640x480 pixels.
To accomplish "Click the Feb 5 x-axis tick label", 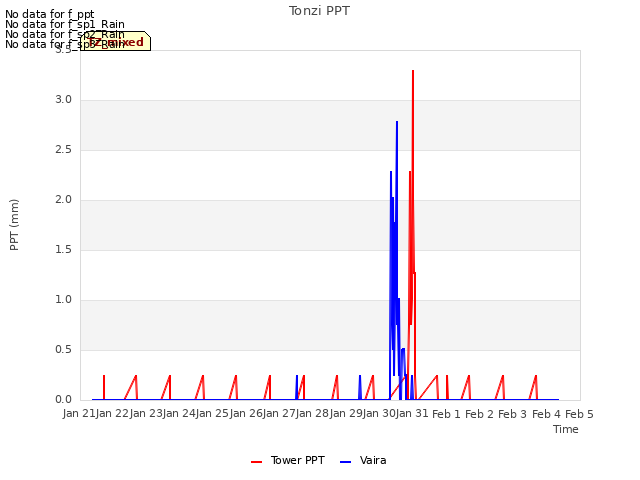I will coord(579,414).
